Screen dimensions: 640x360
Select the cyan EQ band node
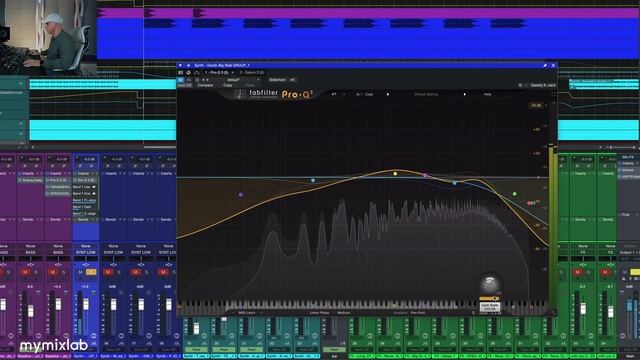click(313, 180)
